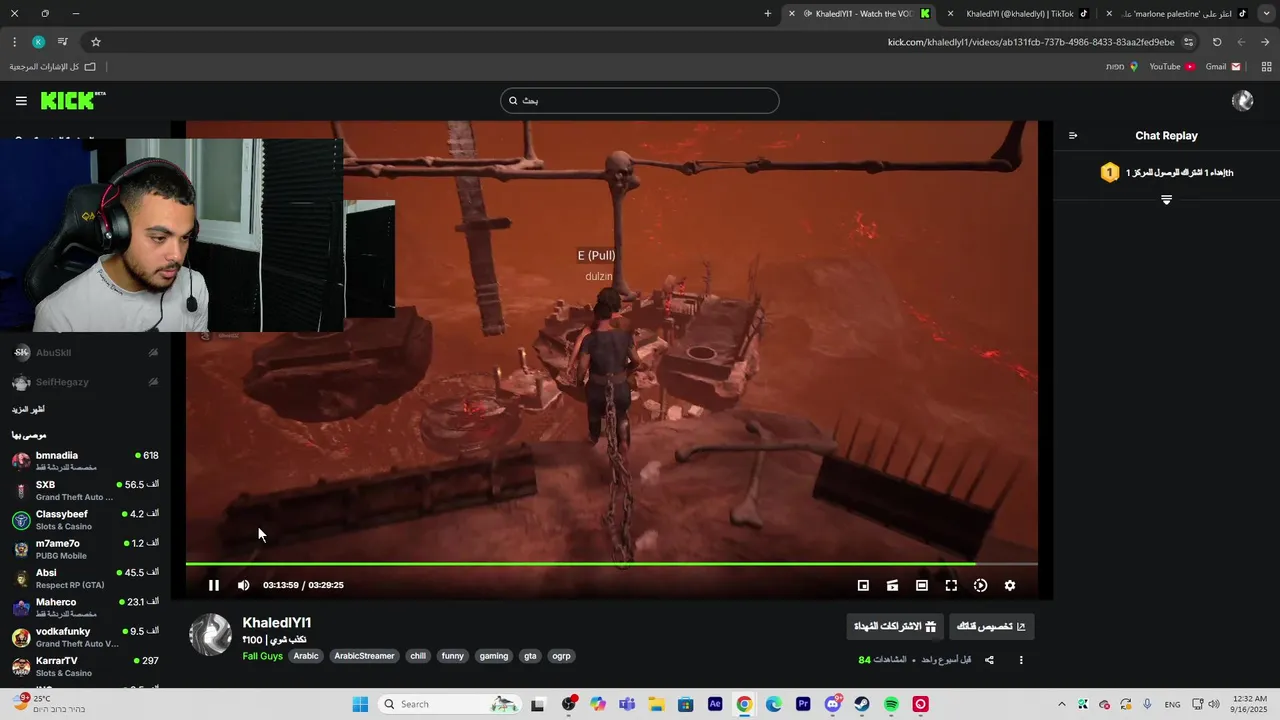Open the video more-options kebab menu
The image size is (1280, 720).
1021,660
